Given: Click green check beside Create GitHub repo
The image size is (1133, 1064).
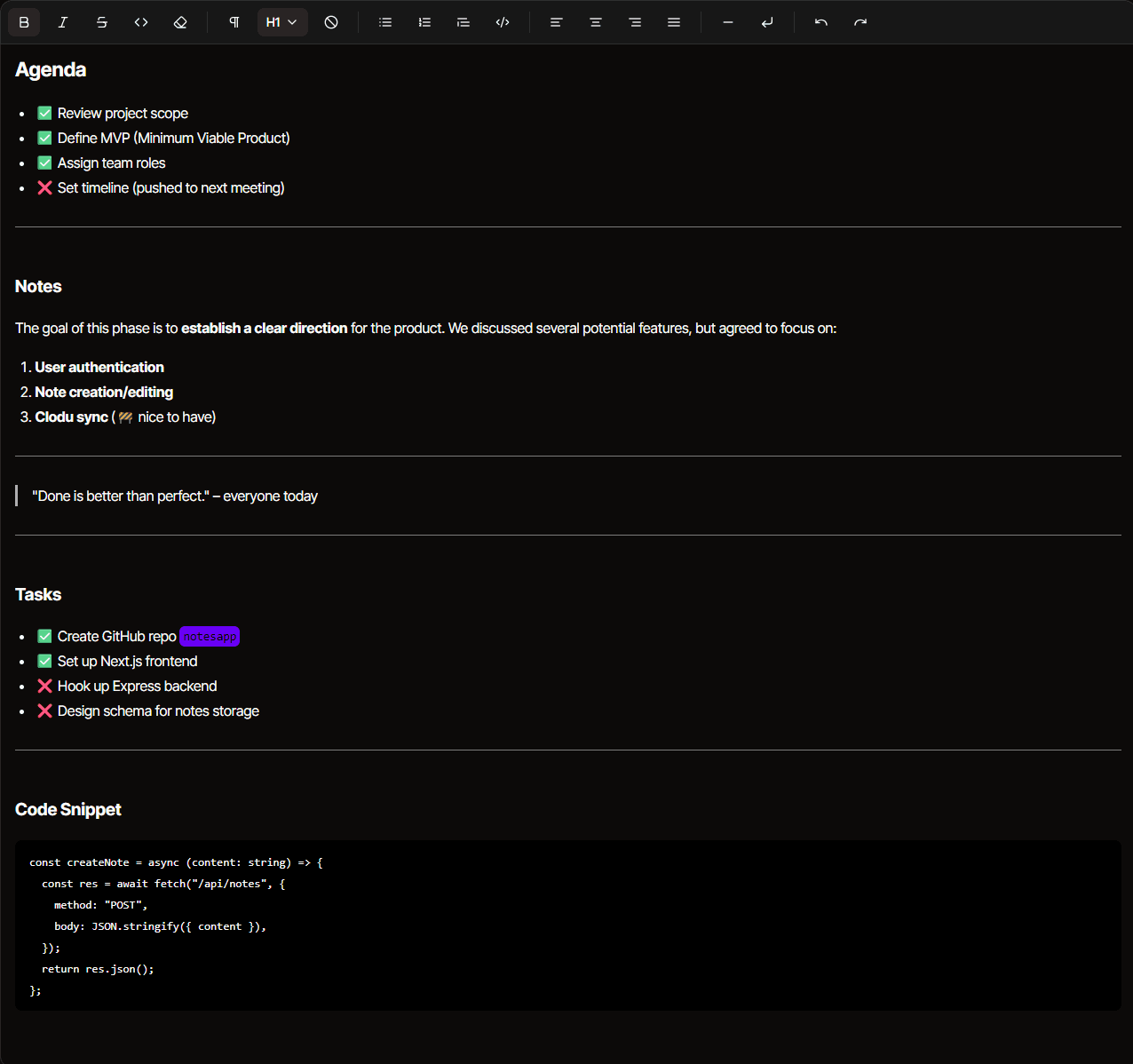Looking at the screenshot, I should [44, 636].
